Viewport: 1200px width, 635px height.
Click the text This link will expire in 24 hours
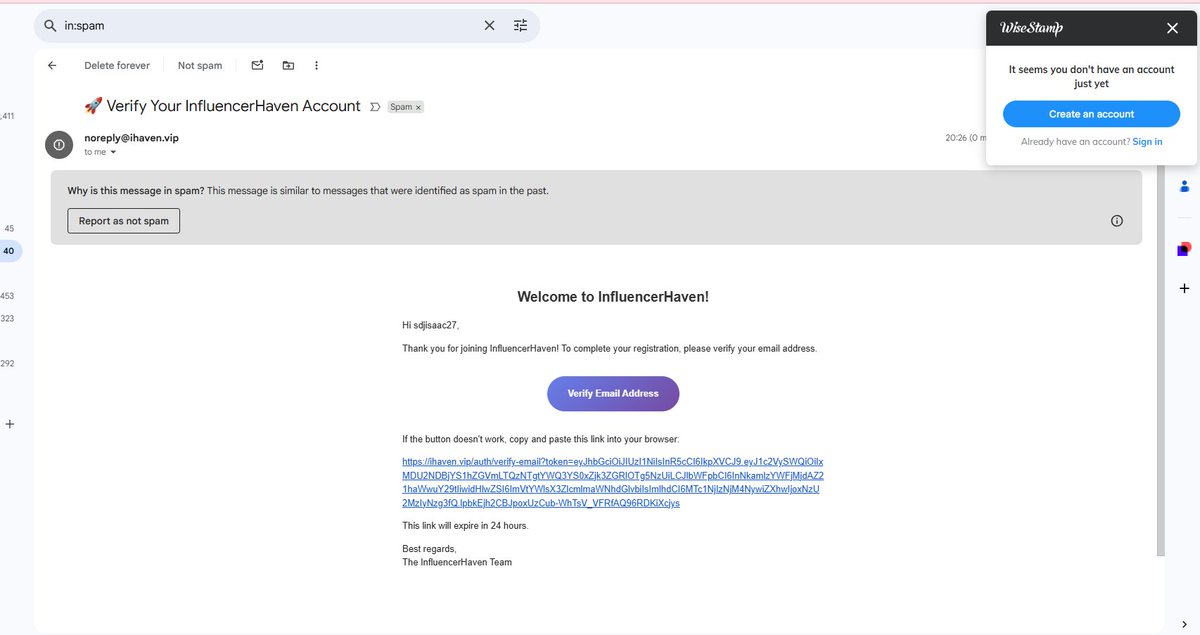pyautogui.click(x=465, y=526)
